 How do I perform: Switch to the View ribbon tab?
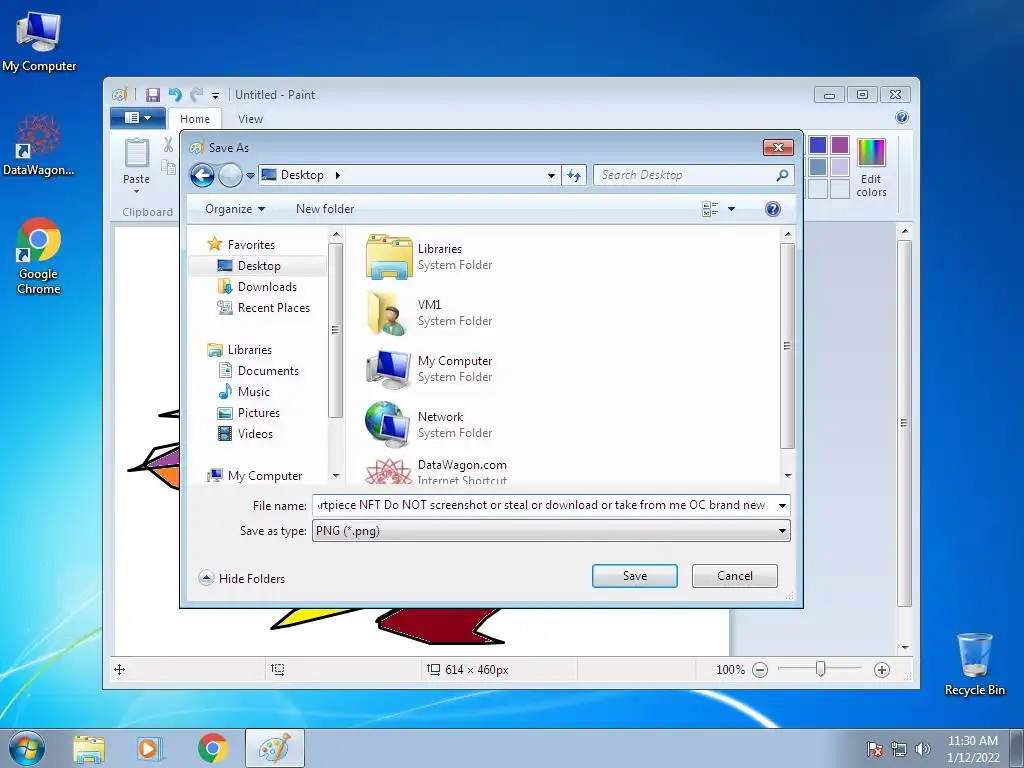click(250, 119)
